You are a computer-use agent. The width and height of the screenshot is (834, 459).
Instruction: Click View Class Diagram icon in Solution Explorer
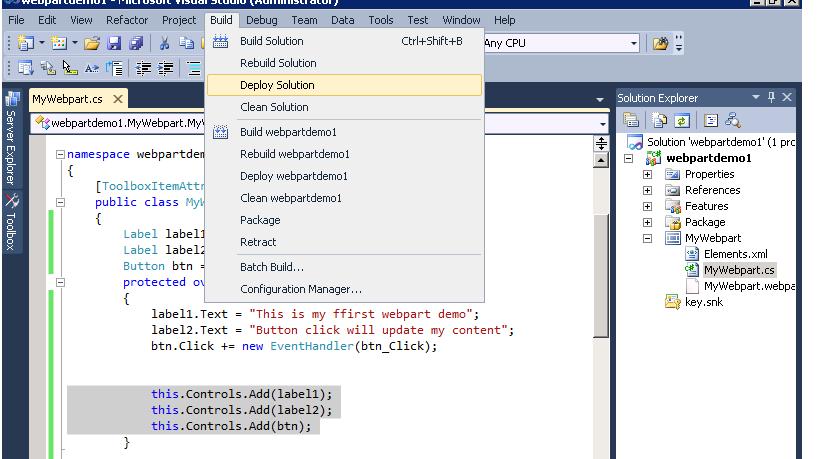732,120
